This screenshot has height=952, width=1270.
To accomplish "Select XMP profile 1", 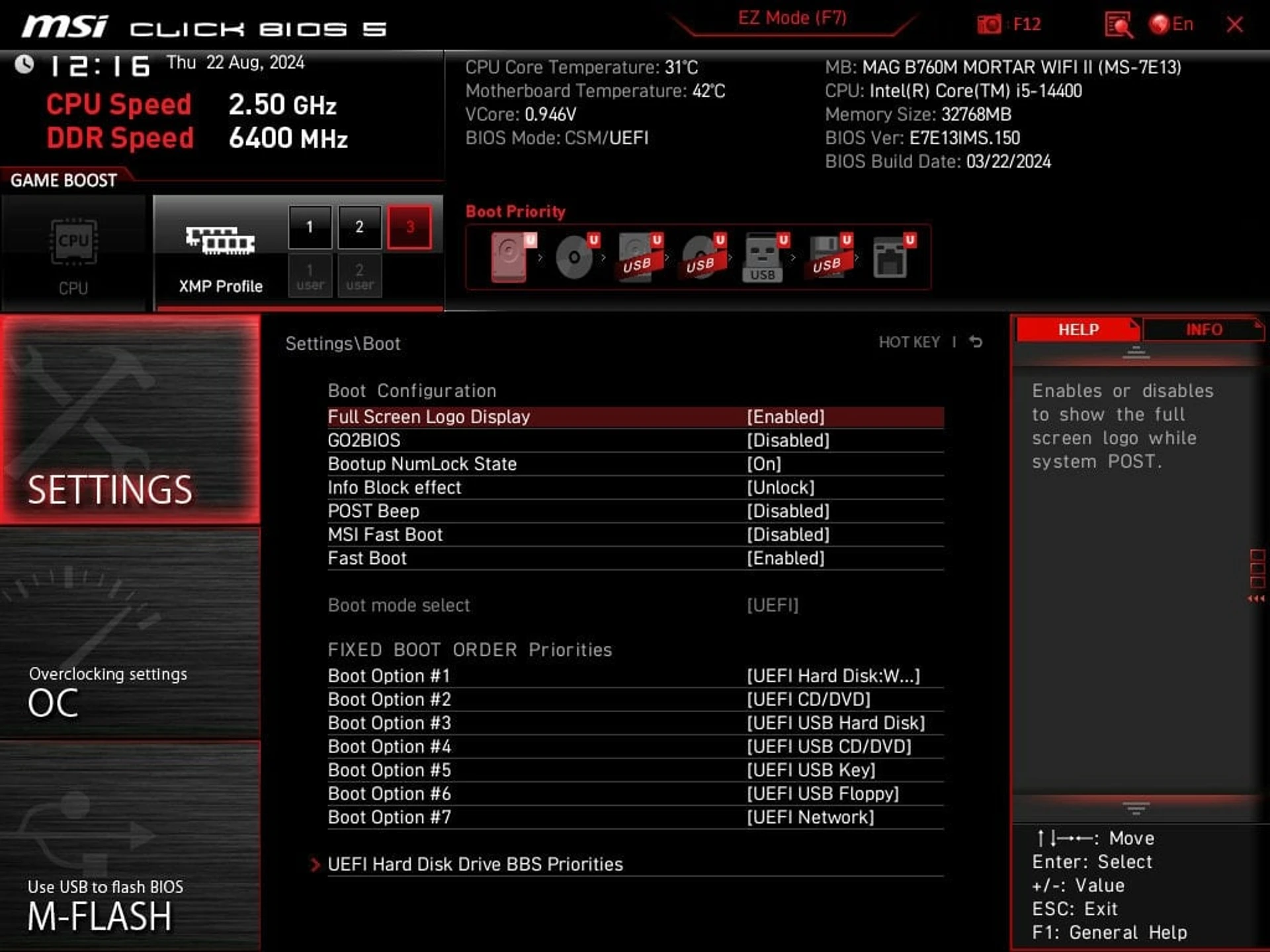I will tap(310, 227).
